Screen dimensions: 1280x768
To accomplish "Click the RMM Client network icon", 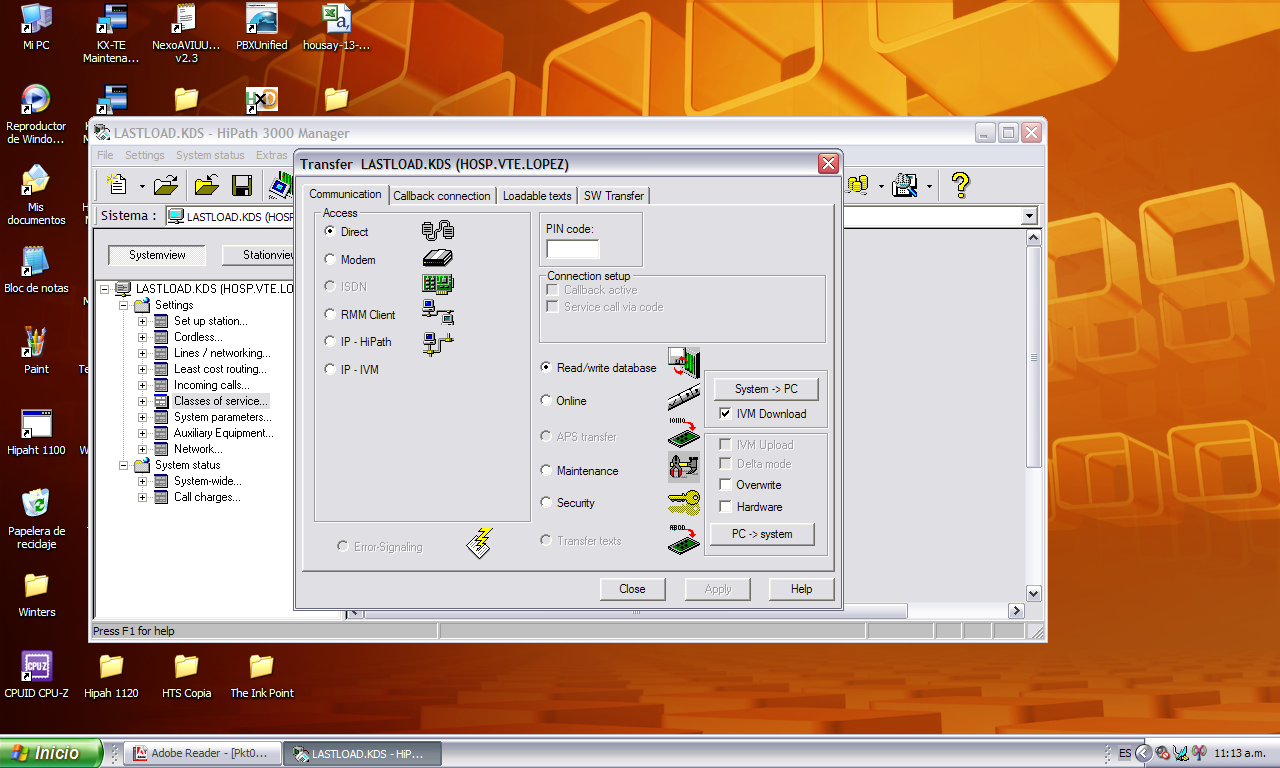I will (438, 313).
